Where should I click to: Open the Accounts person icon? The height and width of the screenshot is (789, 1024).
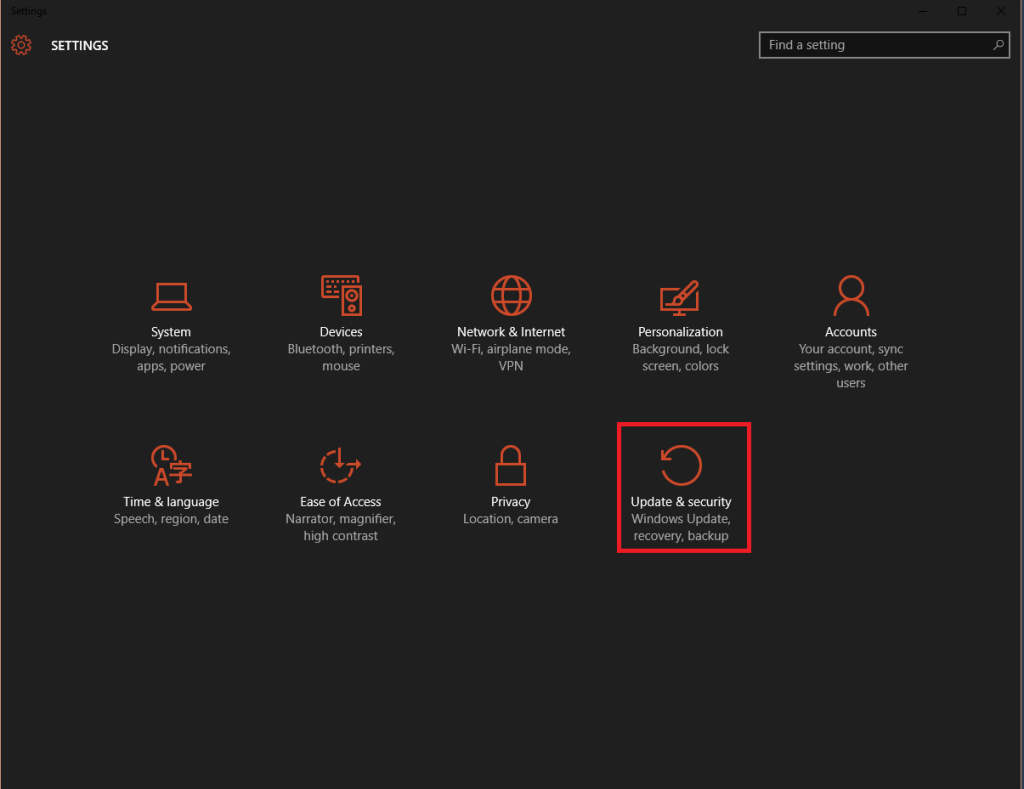click(x=851, y=296)
